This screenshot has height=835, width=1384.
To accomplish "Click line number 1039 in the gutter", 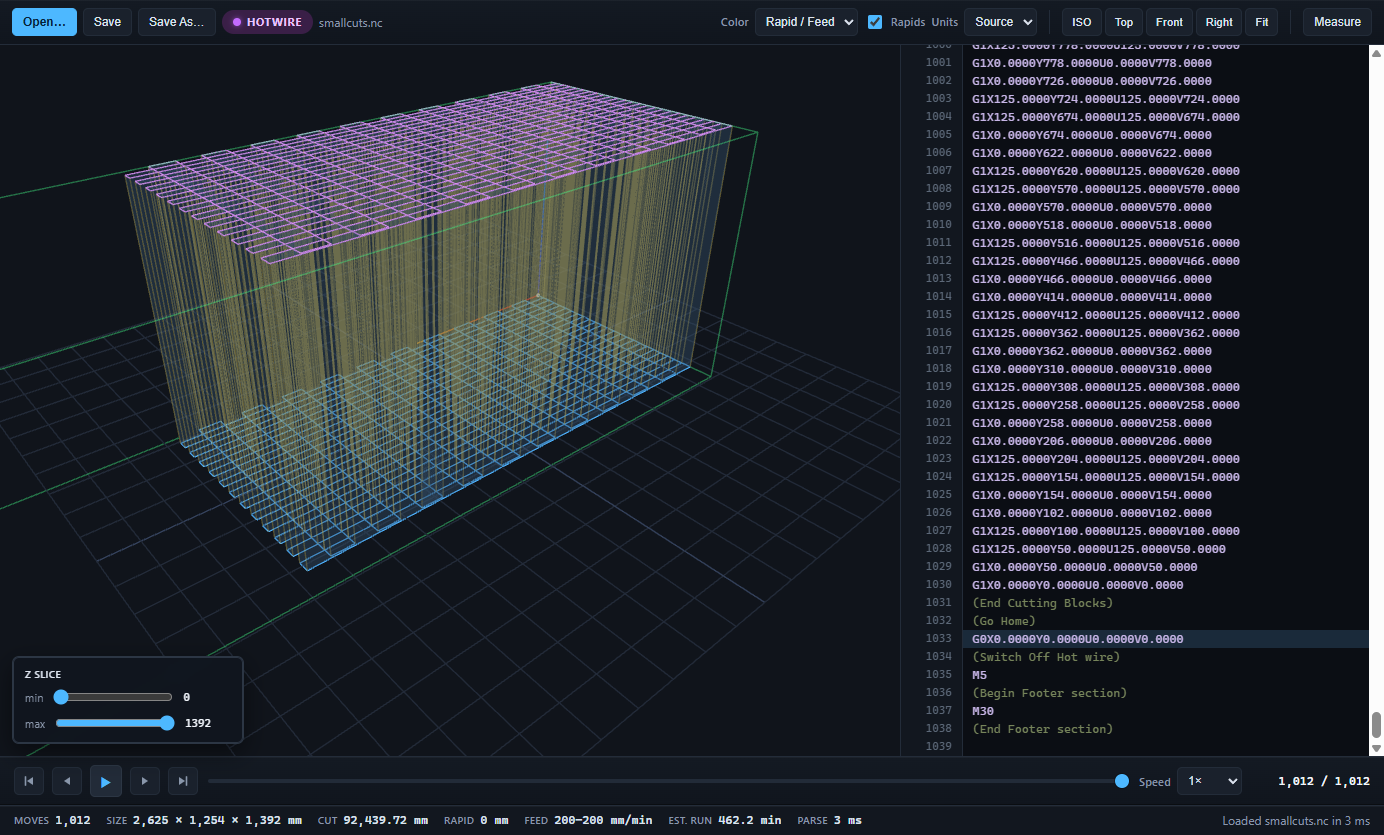I will pyautogui.click(x=938, y=747).
